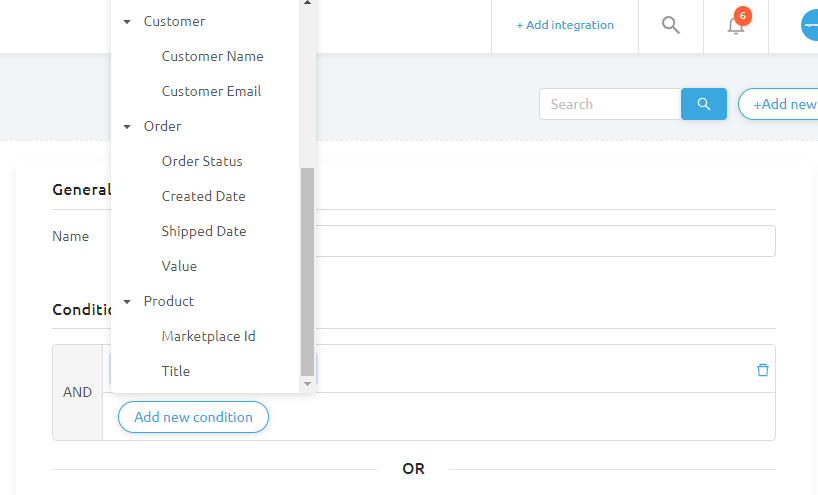818x495 pixels.
Task: Click the user avatar icon
Action: pyautogui.click(x=810, y=25)
